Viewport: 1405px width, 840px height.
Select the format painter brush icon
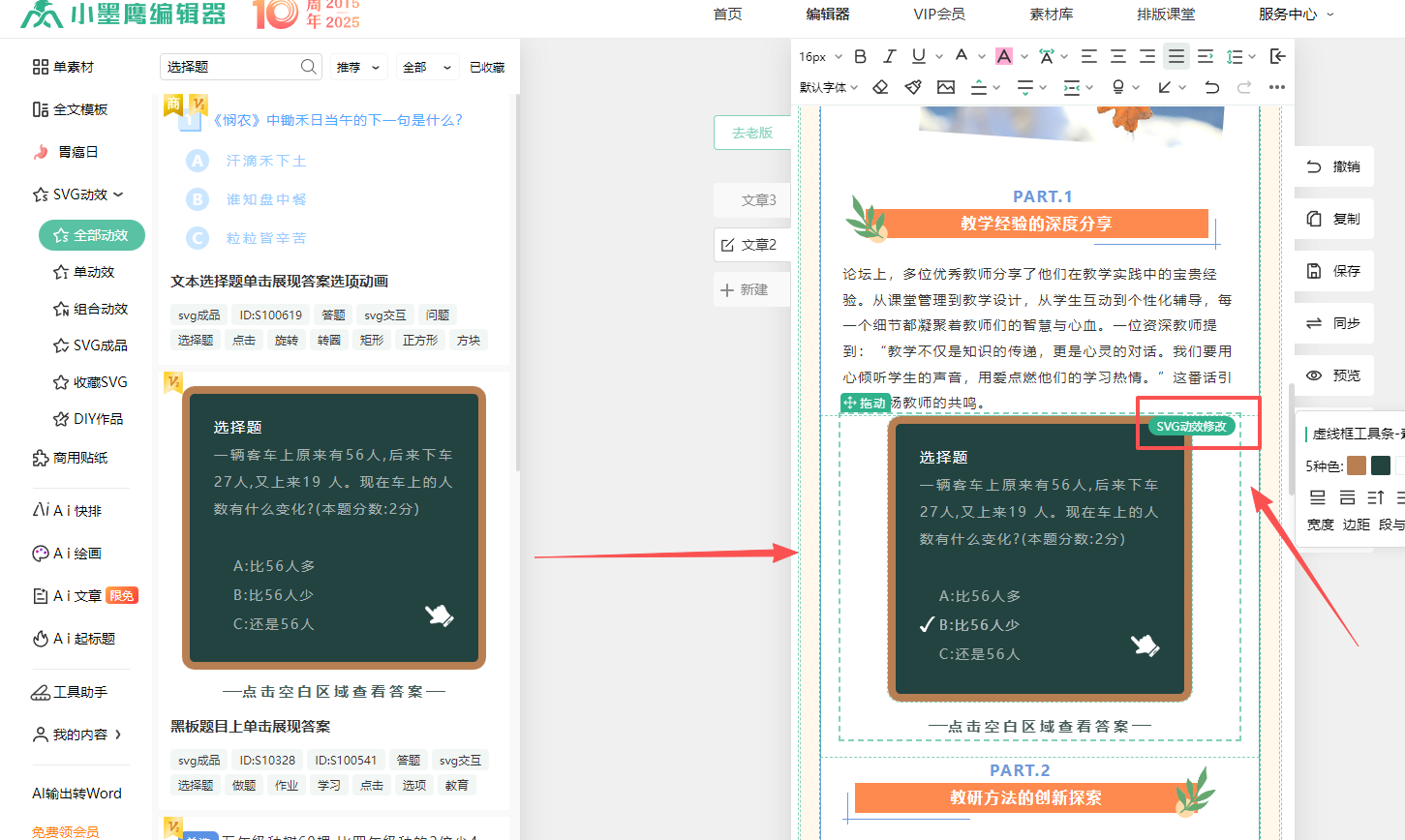[912, 87]
